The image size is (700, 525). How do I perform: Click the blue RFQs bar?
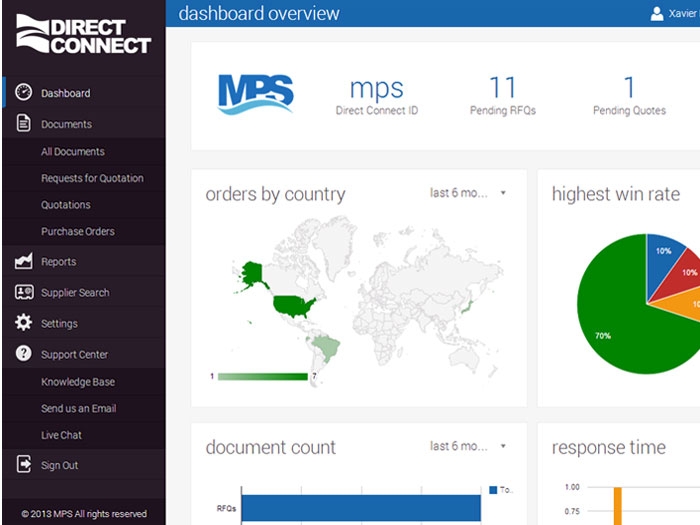(361, 508)
